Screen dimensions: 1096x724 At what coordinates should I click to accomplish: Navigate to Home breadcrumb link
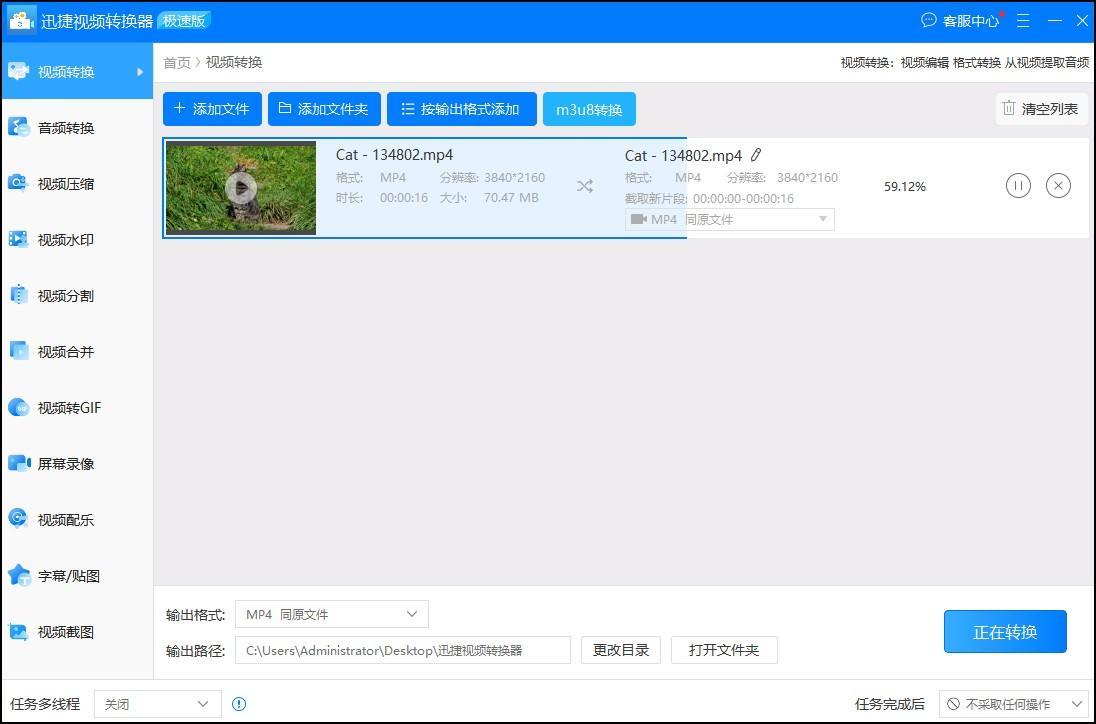point(176,63)
